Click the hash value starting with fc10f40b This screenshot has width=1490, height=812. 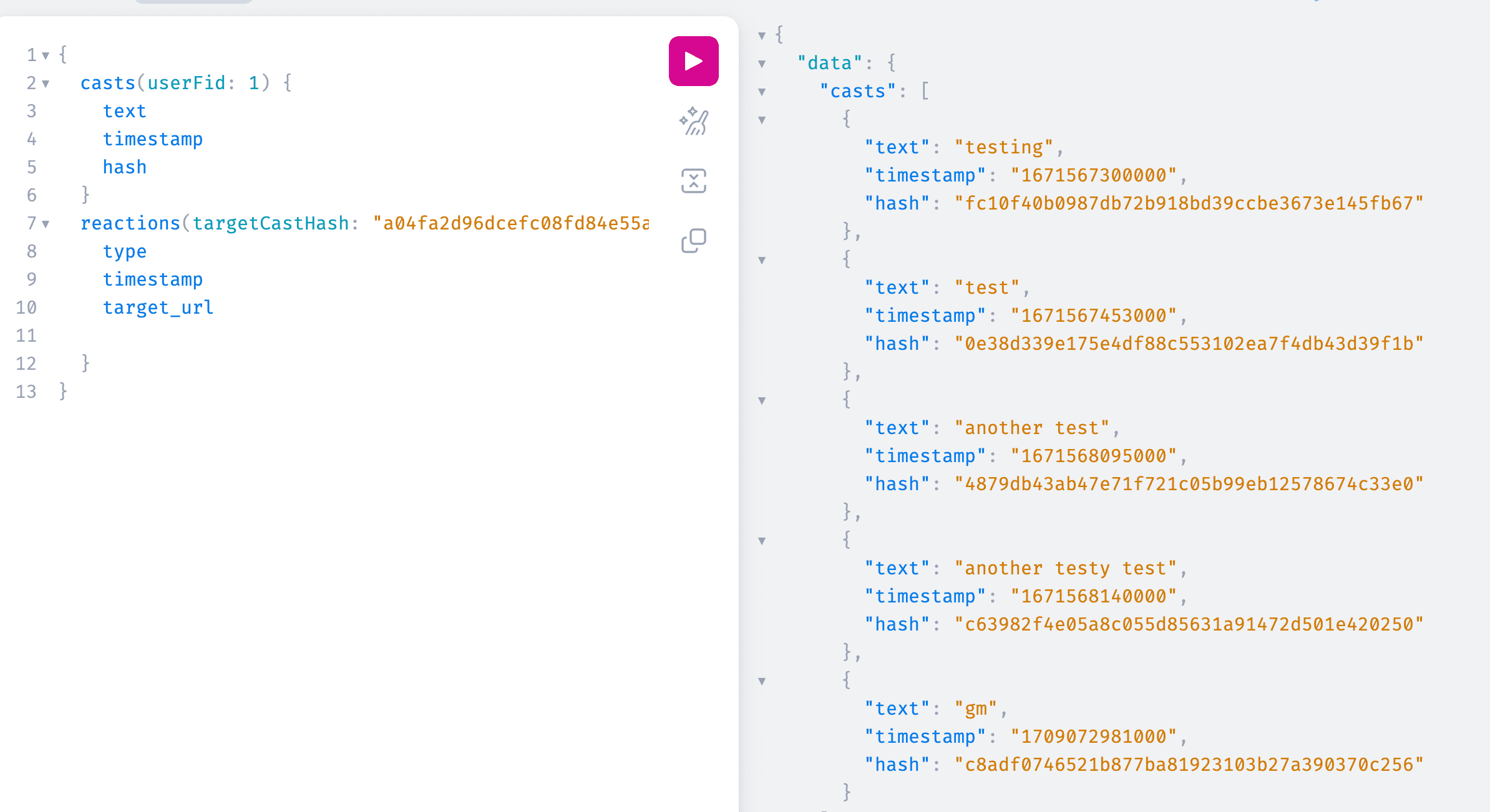pos(1188,203)
